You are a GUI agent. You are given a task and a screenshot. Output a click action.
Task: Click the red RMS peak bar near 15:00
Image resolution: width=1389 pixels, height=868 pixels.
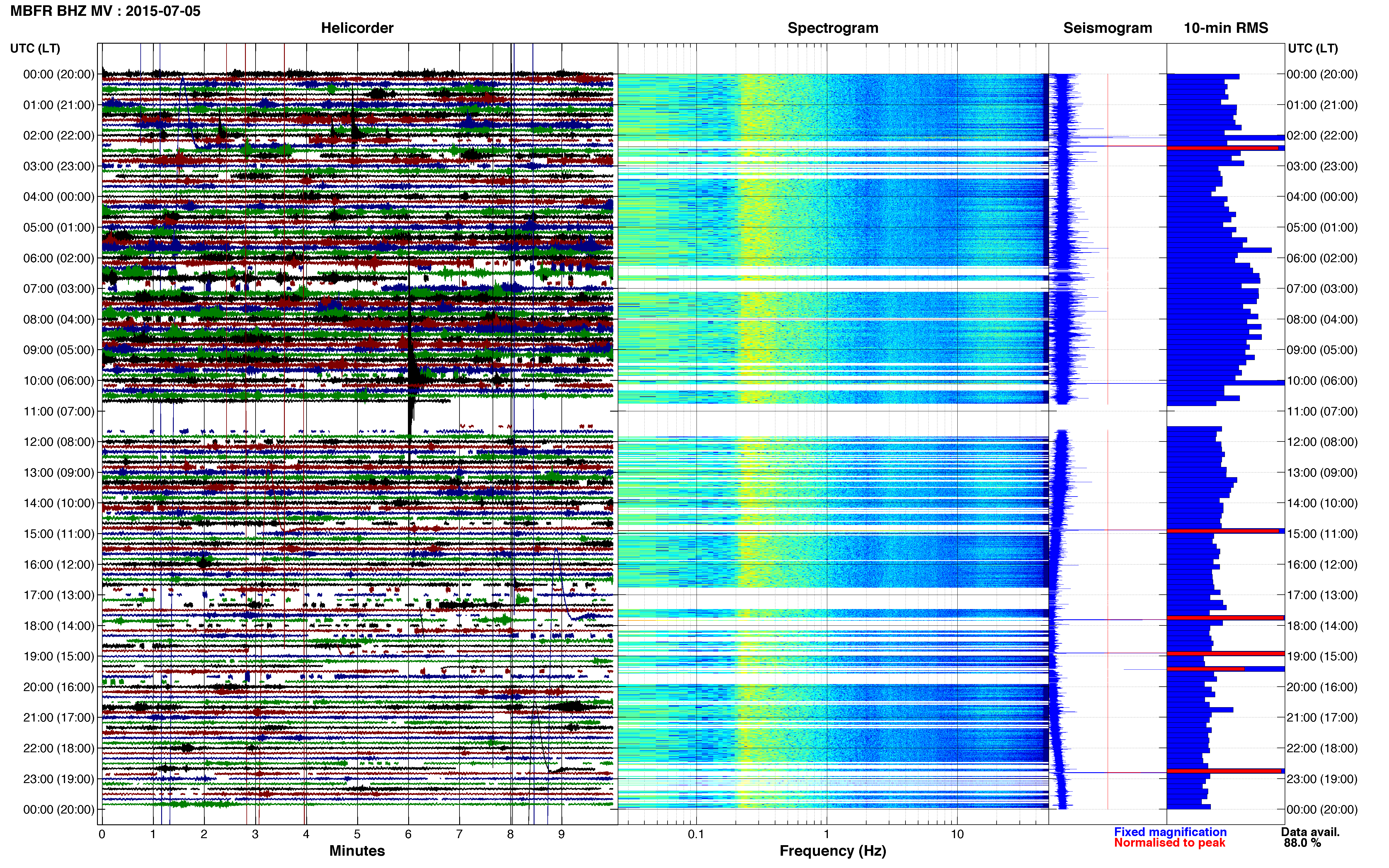(x=1223, y=531)
